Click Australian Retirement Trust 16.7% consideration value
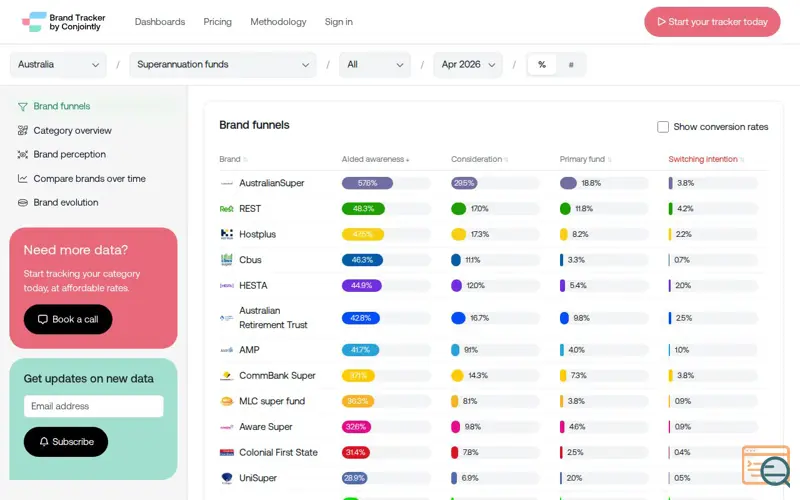 pos(480,318)
